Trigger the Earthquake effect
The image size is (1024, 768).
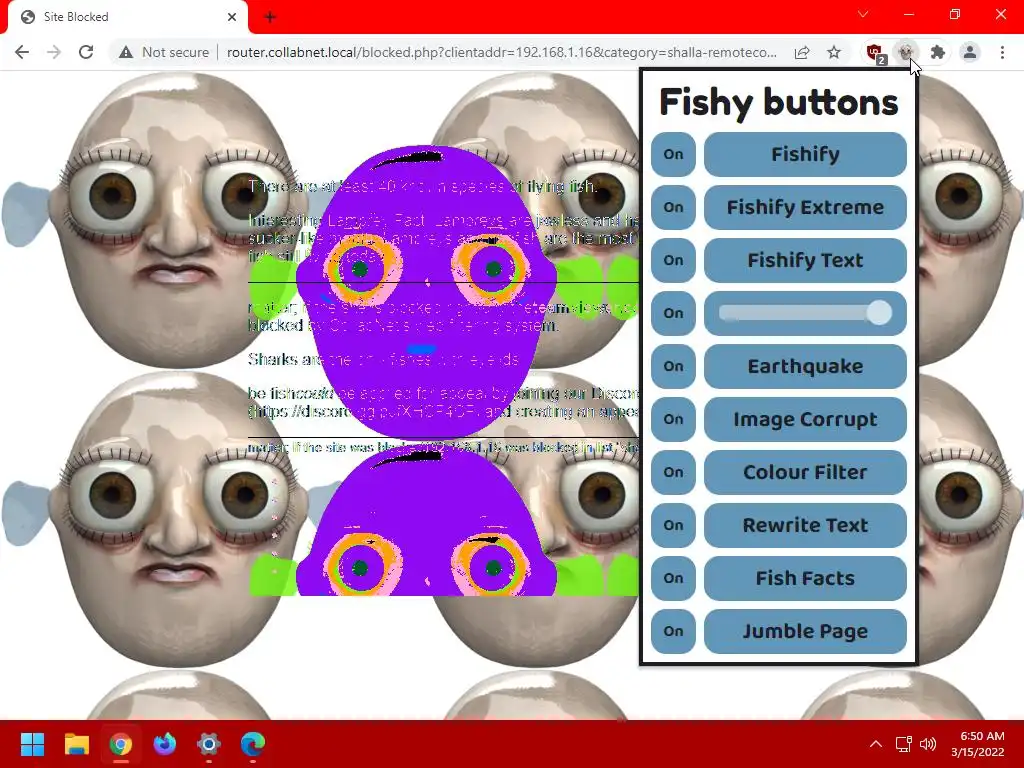(x=805, y=366)
